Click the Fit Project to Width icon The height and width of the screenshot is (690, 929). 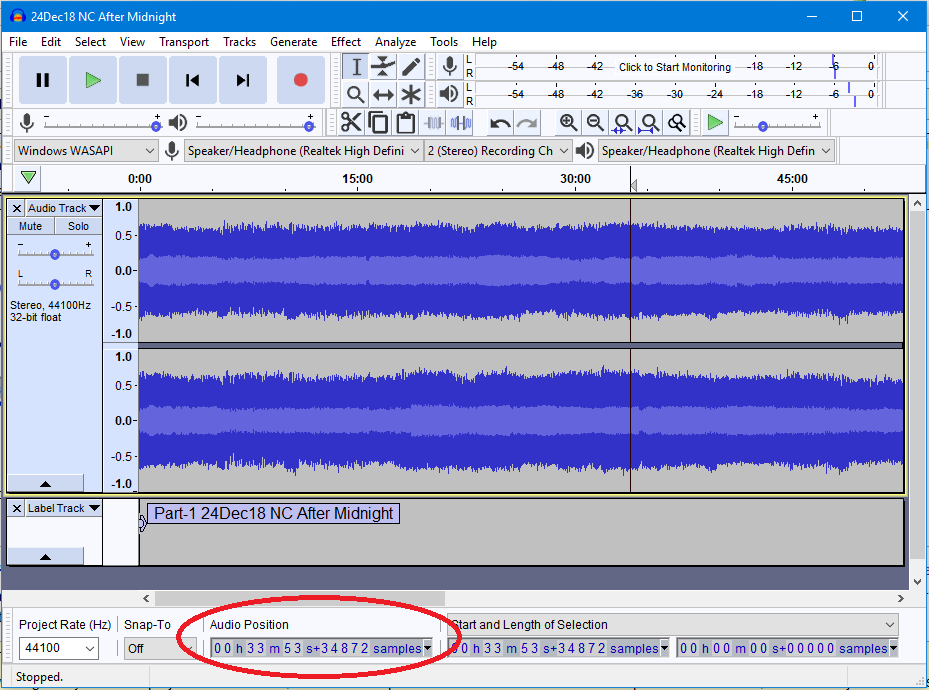click(x=649, y=122)
